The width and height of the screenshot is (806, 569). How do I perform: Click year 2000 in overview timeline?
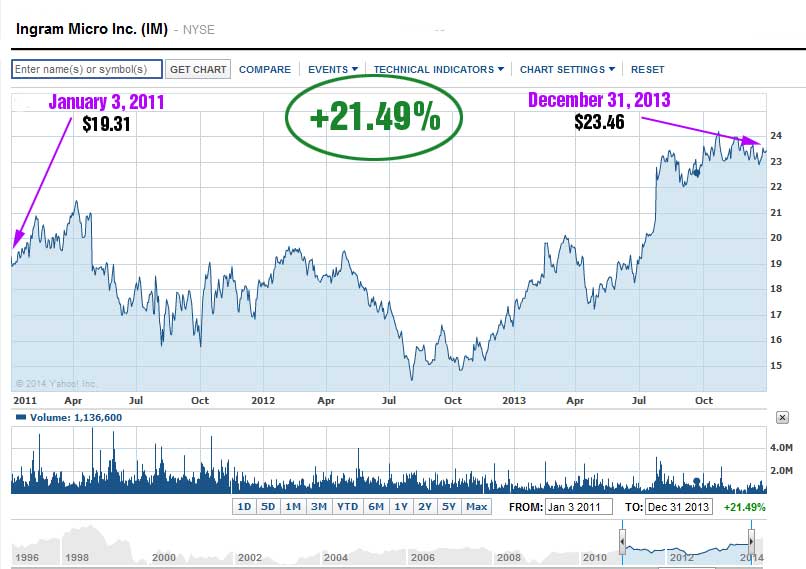coord(164,557)
